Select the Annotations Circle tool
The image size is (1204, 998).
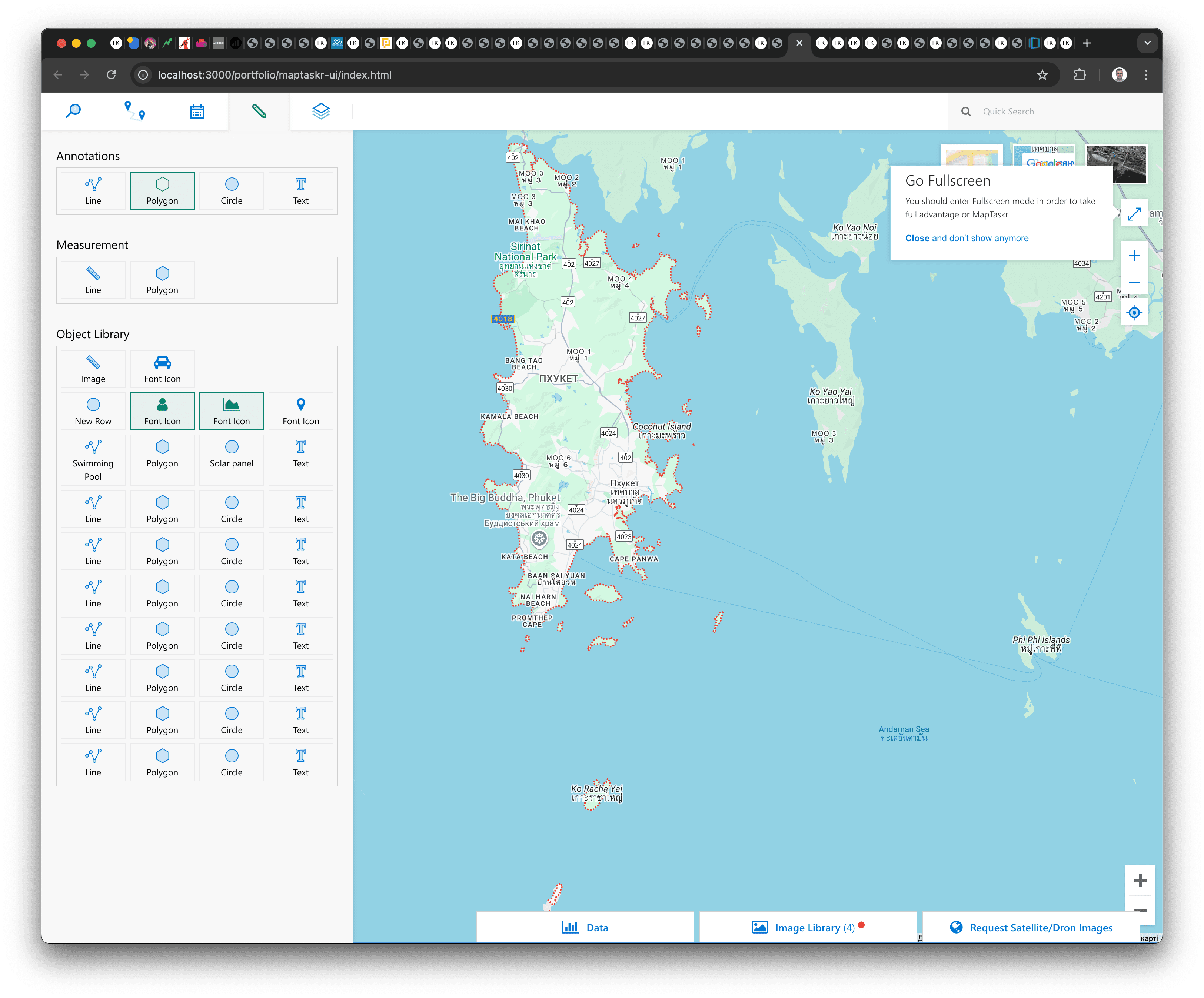pos(232,191)
